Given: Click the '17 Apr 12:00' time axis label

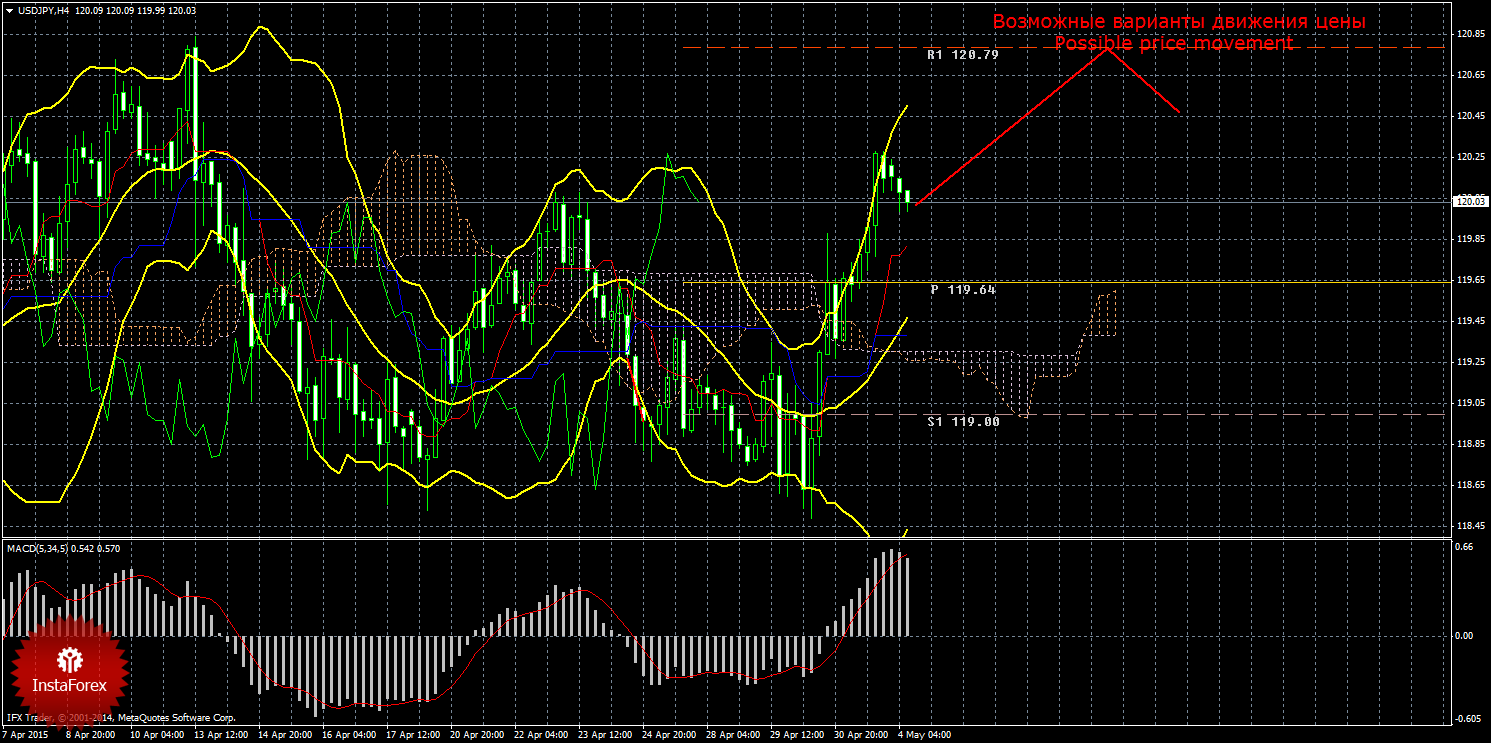Looking at the screenshot, I should (x=413, y=735).
